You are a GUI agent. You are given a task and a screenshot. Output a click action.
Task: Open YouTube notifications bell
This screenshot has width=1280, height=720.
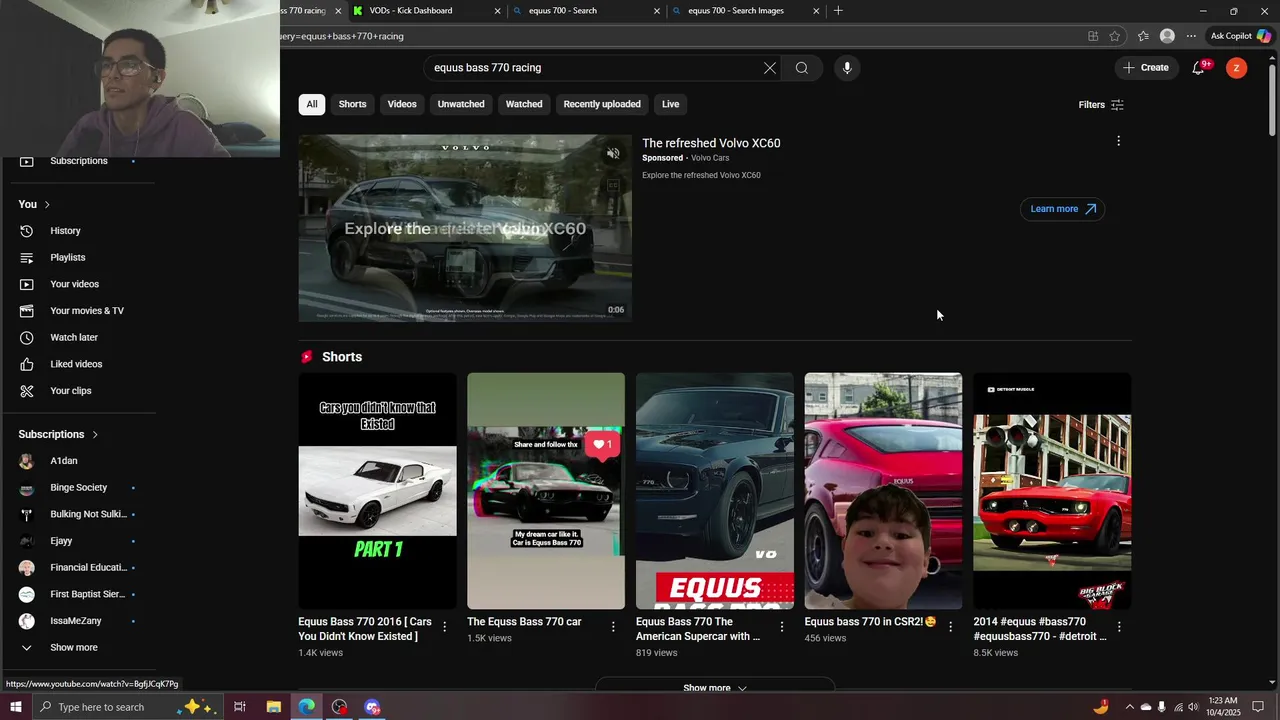(1198, 68)
